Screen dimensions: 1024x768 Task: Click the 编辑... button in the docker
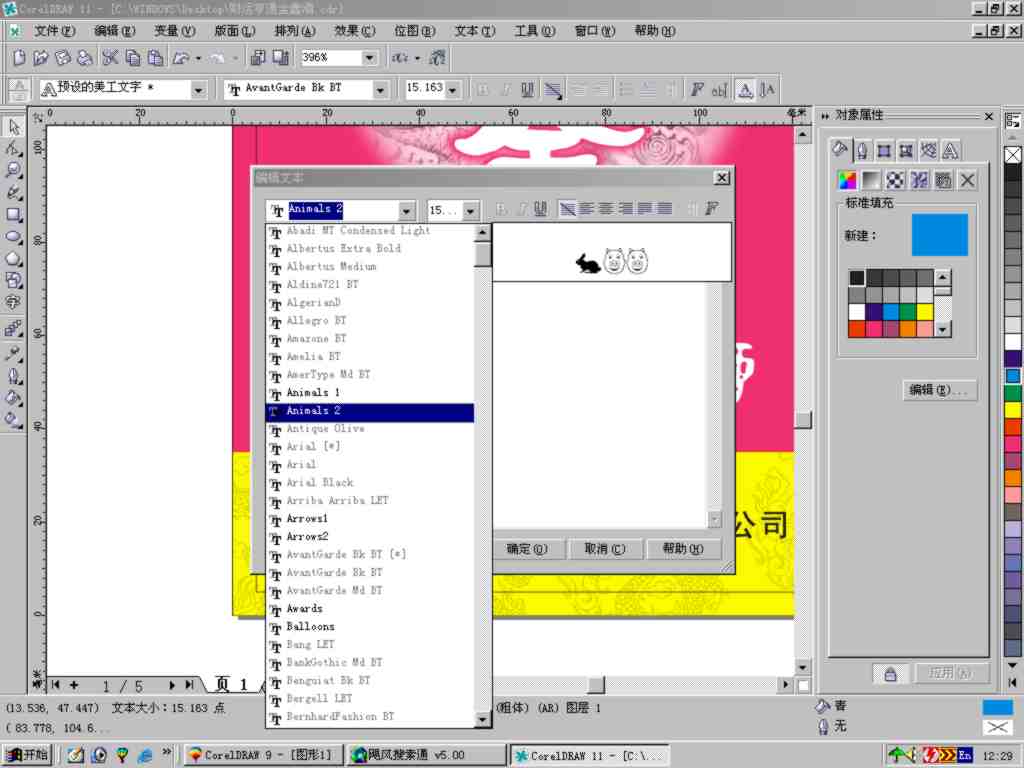pos(939,390)
